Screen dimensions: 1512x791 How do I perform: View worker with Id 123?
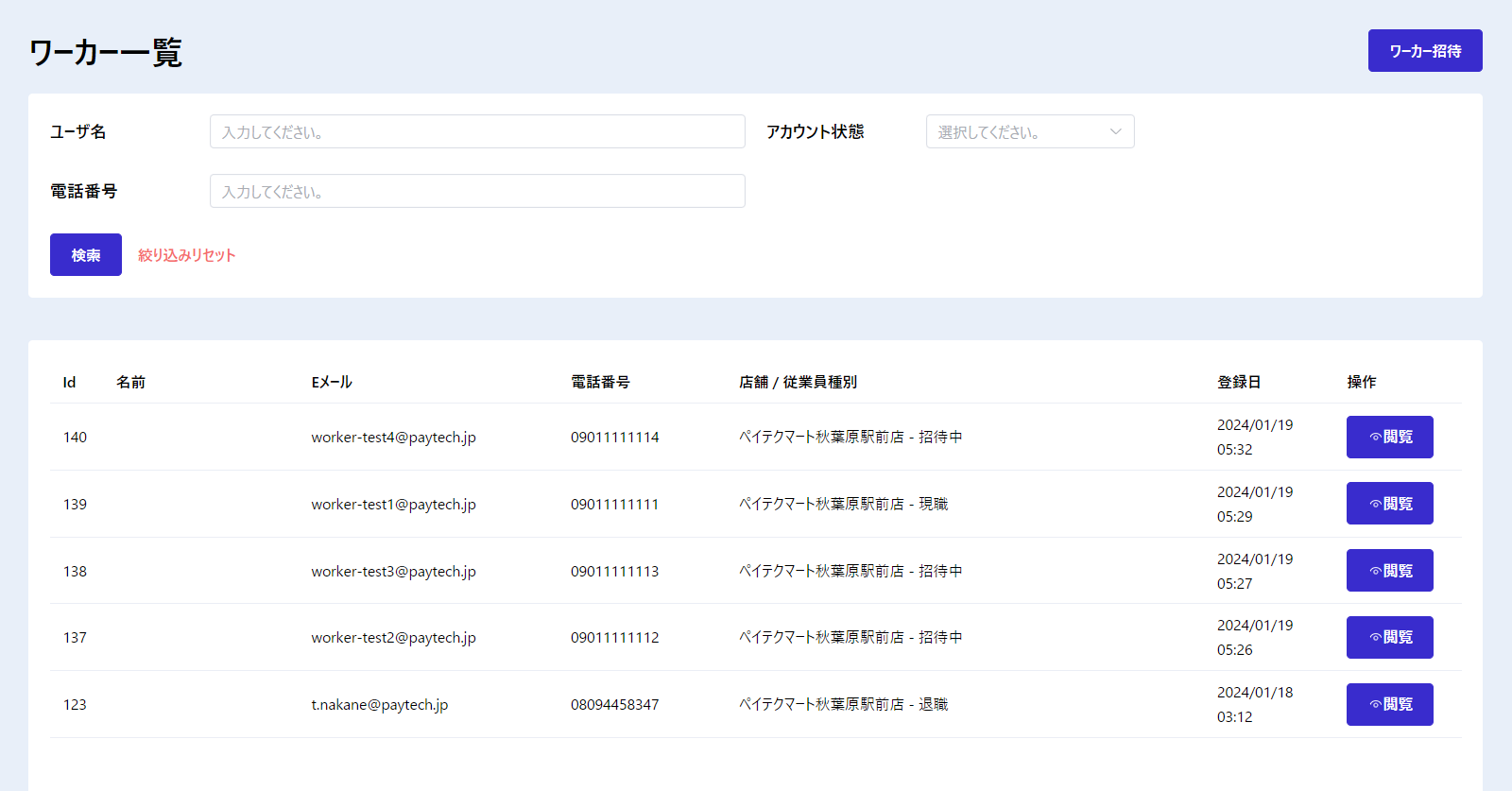[1390, 704]
